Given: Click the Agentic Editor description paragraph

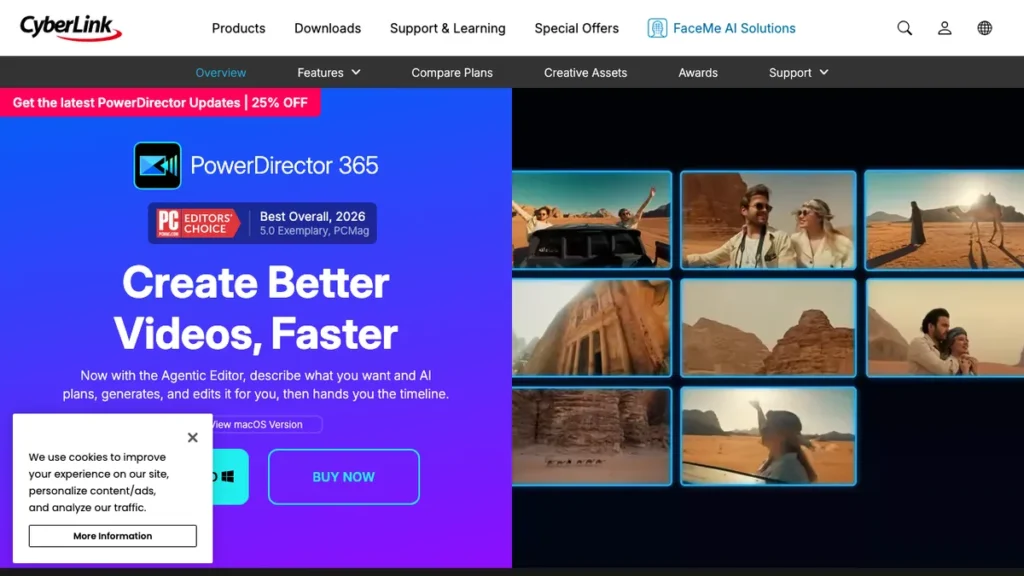Looking at the screenshot, I should (x=256, y=385).
